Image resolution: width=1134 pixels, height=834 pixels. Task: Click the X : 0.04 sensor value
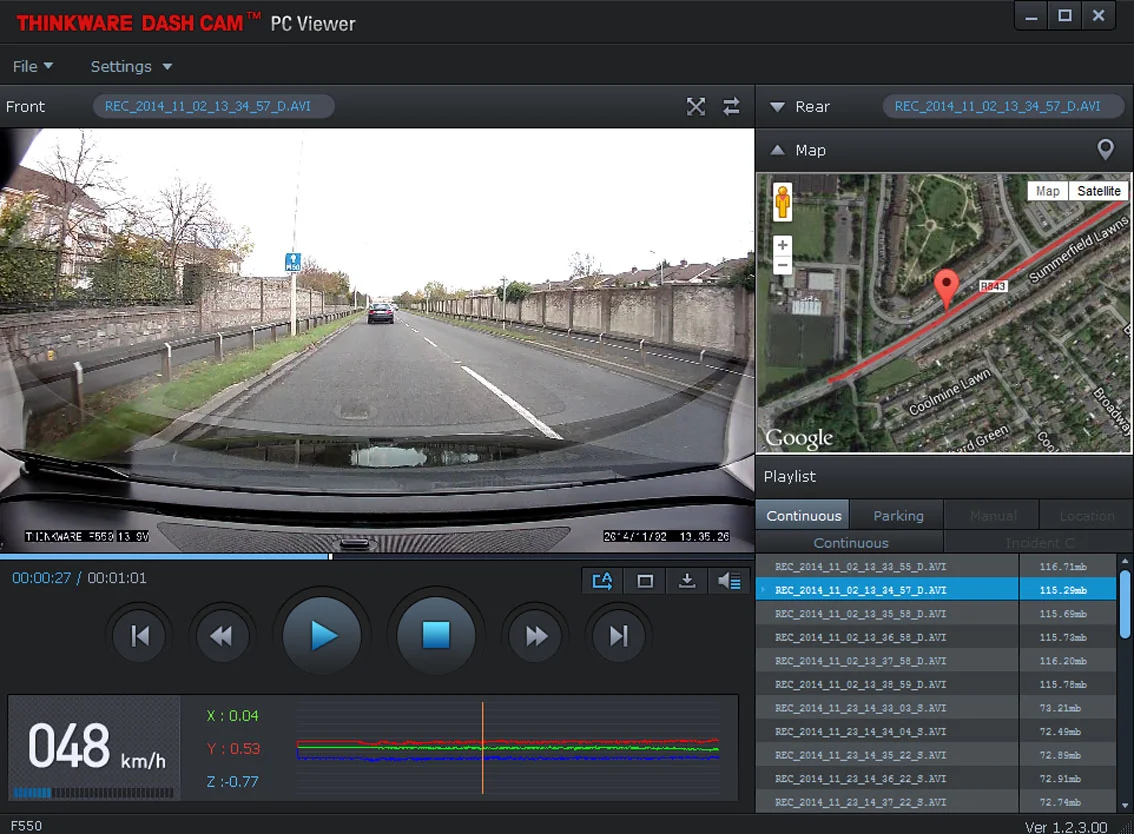232,715
